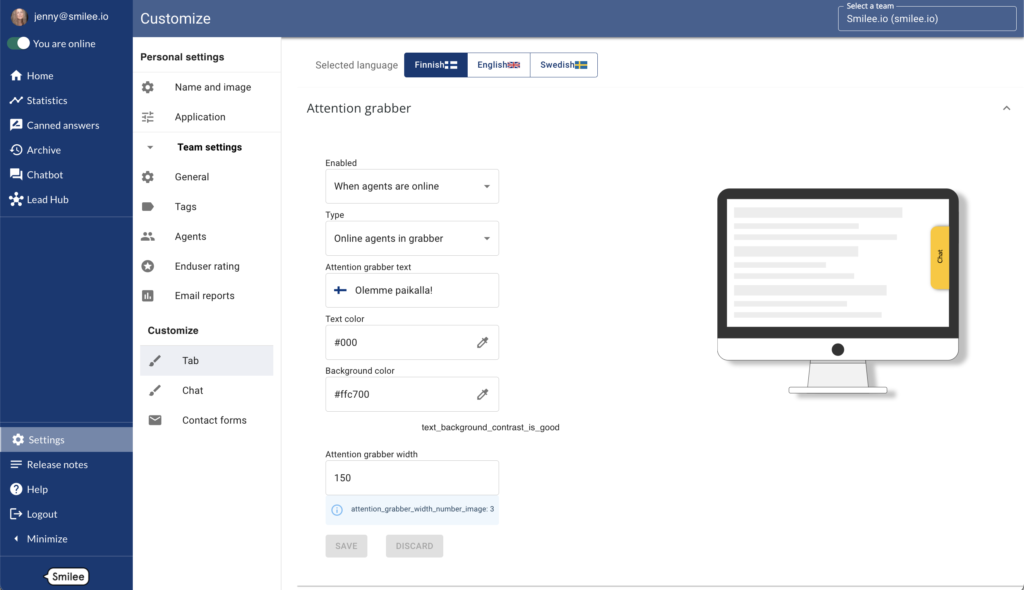The width and height of the screenshot is (1024, 590).
Task: Click the Attention grabber width field
Action: coord(412,478)
